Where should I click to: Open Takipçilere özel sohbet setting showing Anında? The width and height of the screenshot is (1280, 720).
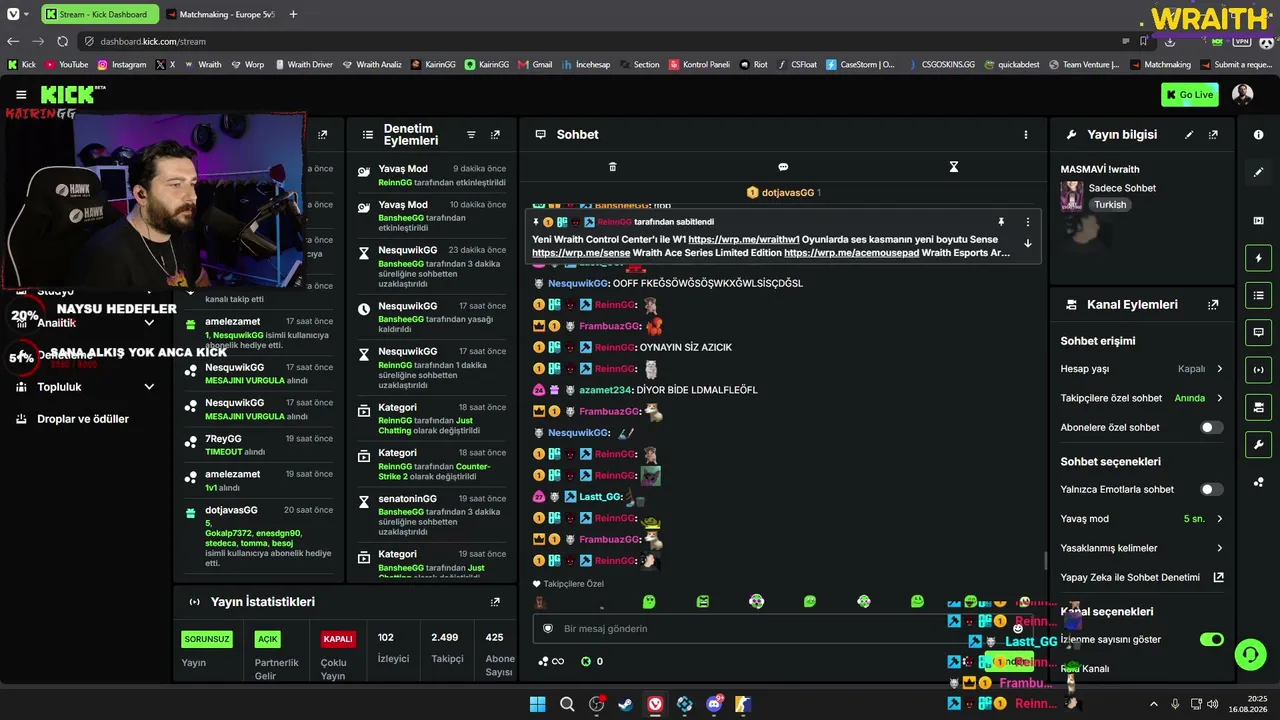coord(1141,398)
